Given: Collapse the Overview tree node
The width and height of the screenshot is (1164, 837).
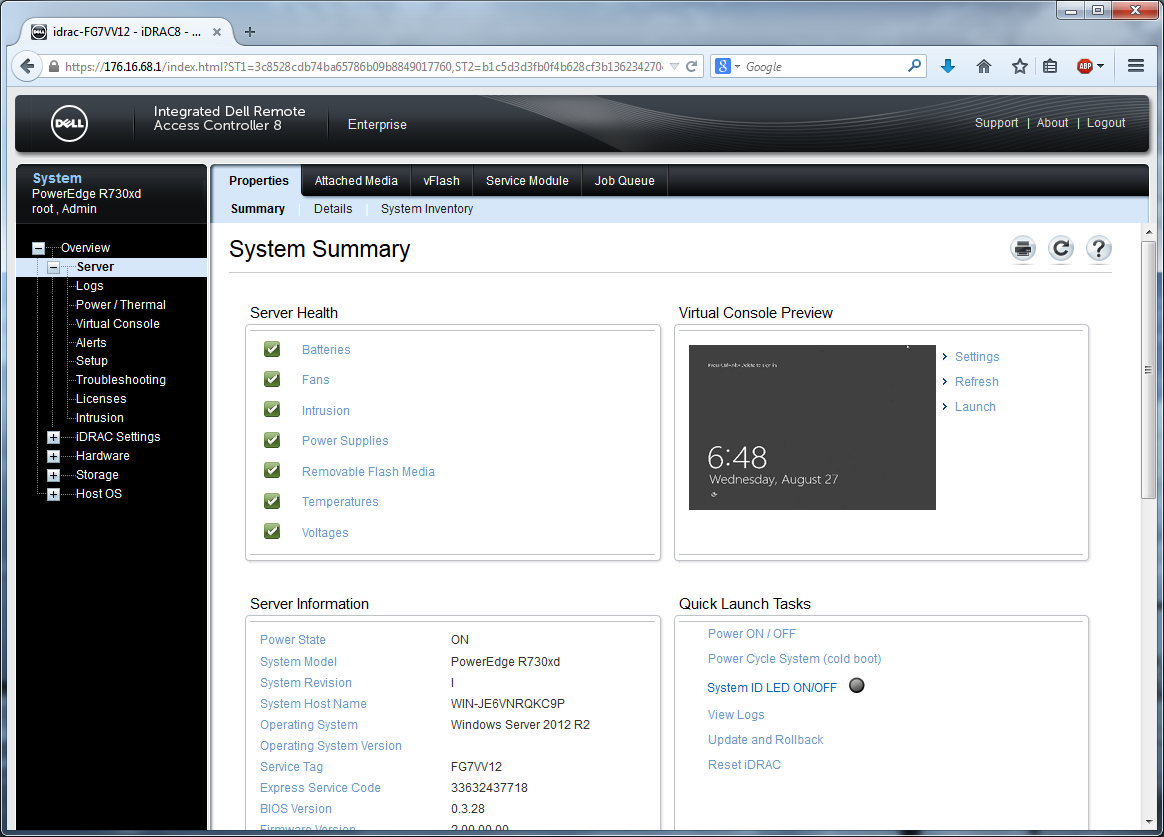Looking at the screenshot, I should point(38,248).
